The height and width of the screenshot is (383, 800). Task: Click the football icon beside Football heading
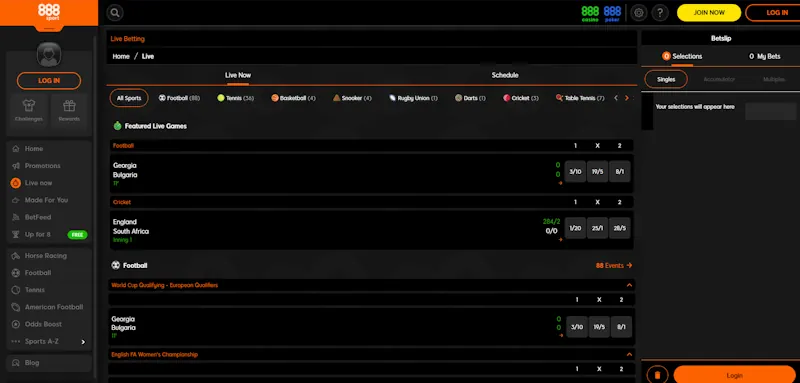click(116, 265)
